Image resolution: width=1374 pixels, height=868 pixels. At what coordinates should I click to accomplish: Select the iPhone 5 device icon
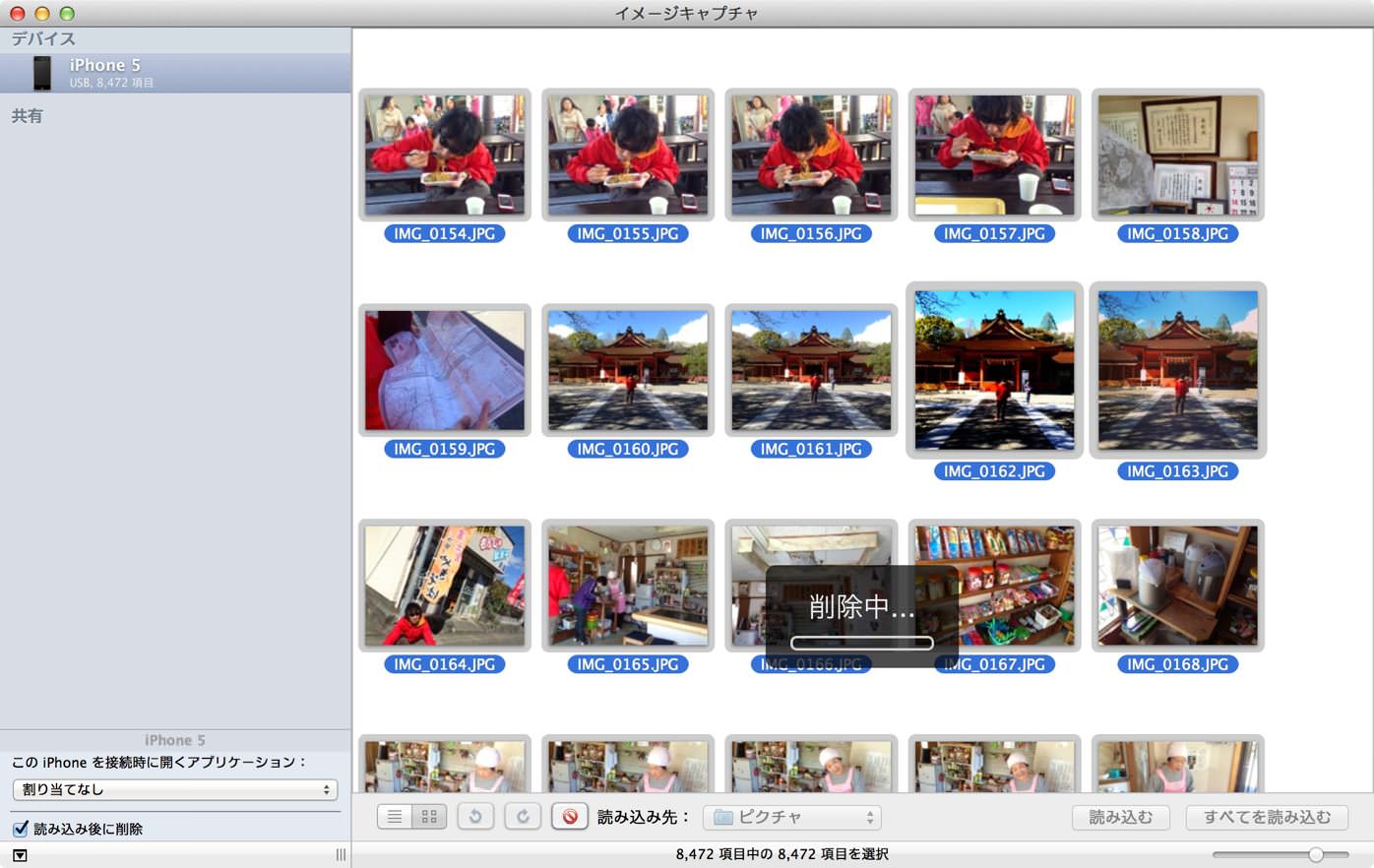point(41,73)
